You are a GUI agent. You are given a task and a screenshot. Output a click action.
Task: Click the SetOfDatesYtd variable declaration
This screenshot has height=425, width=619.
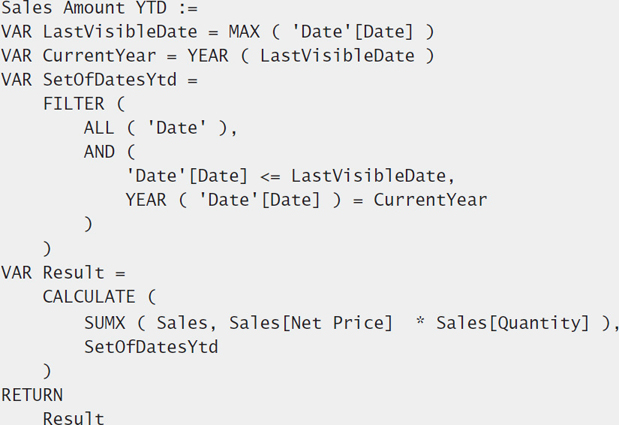[x=110, y=80]
